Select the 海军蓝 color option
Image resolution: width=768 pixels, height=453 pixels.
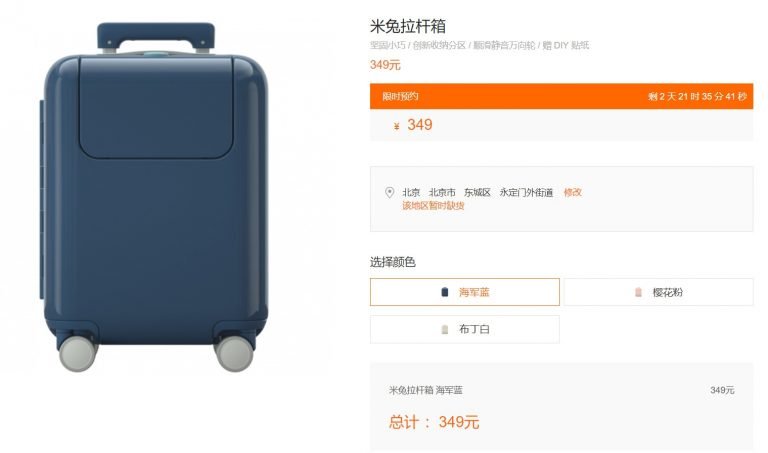pyautogui.click(x=464, y=292)
